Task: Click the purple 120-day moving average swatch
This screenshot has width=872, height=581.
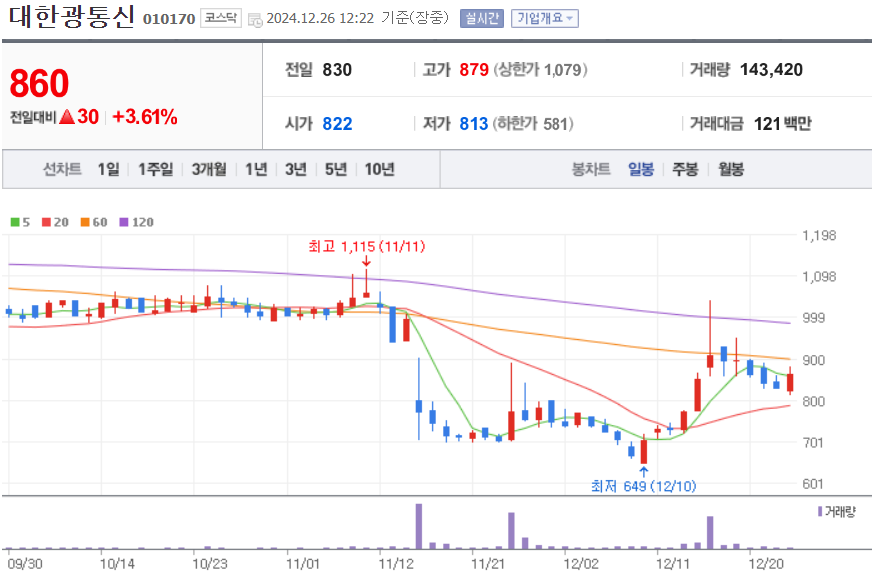Action: tap(124, 222)
